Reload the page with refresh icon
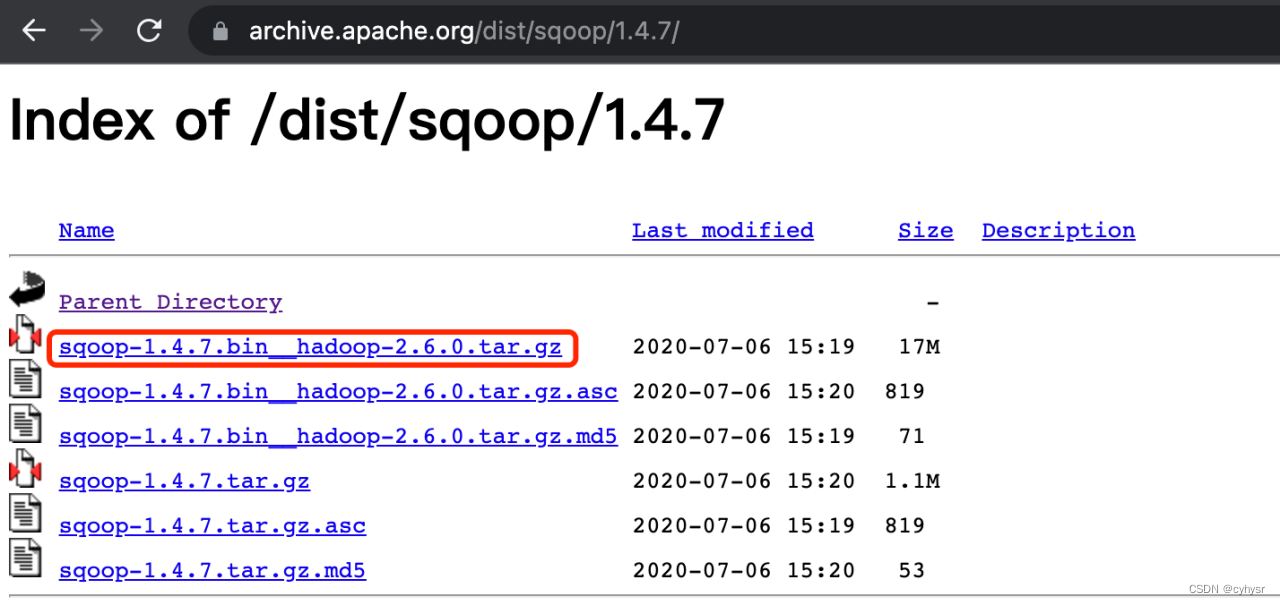Image resolution: width=1280 pixels, height=605 pixels. (x=149, y=31)
